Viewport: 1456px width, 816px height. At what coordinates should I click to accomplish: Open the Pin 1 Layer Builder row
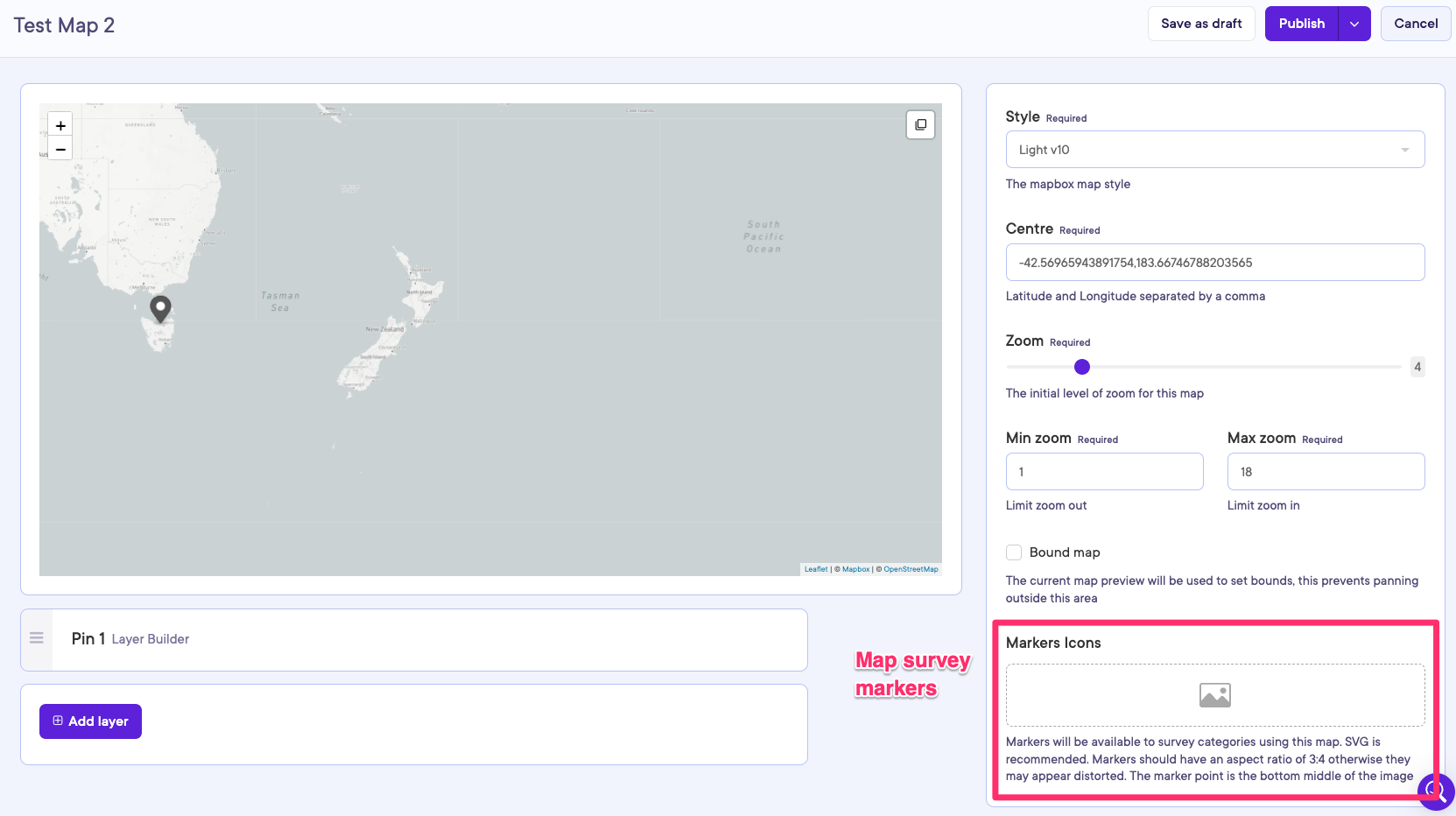point(429,639)
